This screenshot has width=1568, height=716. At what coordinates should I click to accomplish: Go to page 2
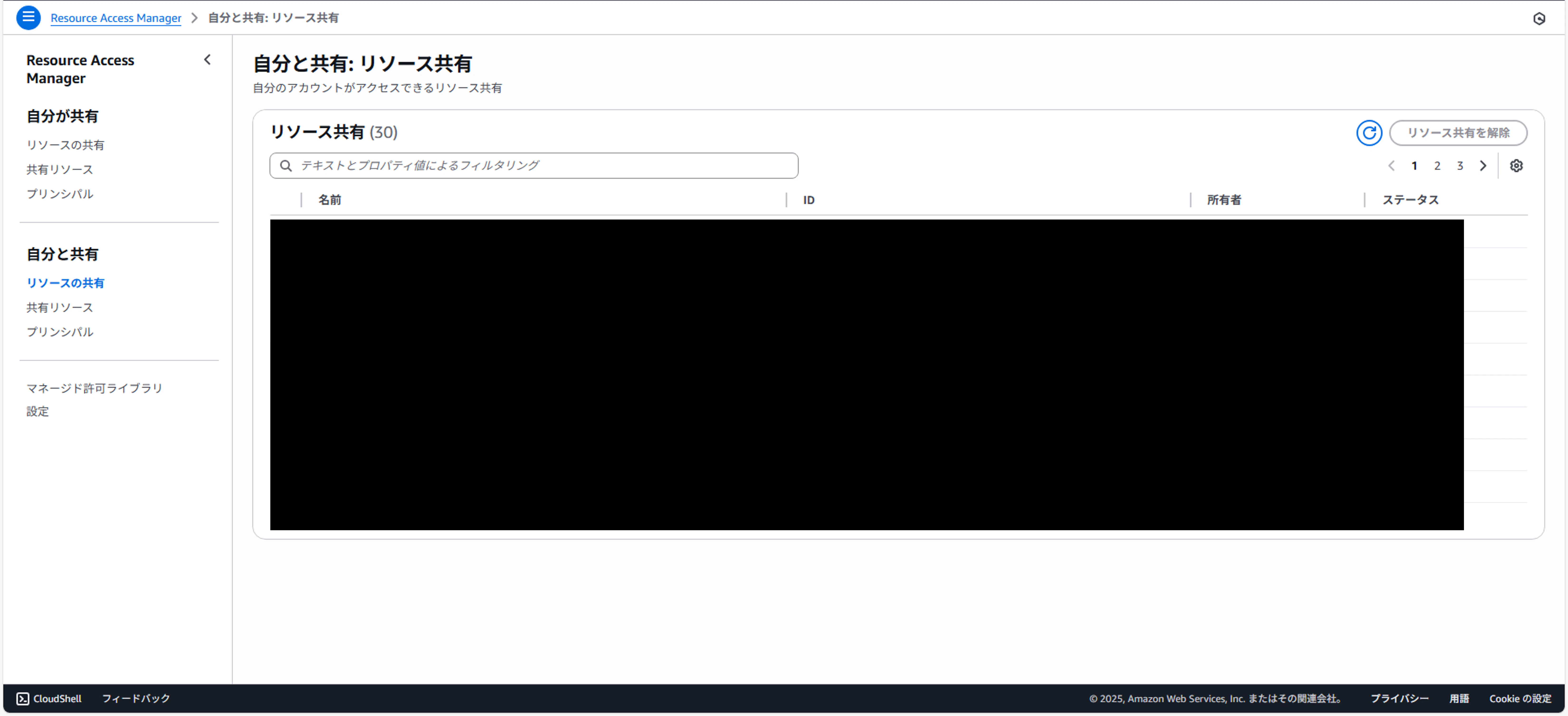(1437, 166)
